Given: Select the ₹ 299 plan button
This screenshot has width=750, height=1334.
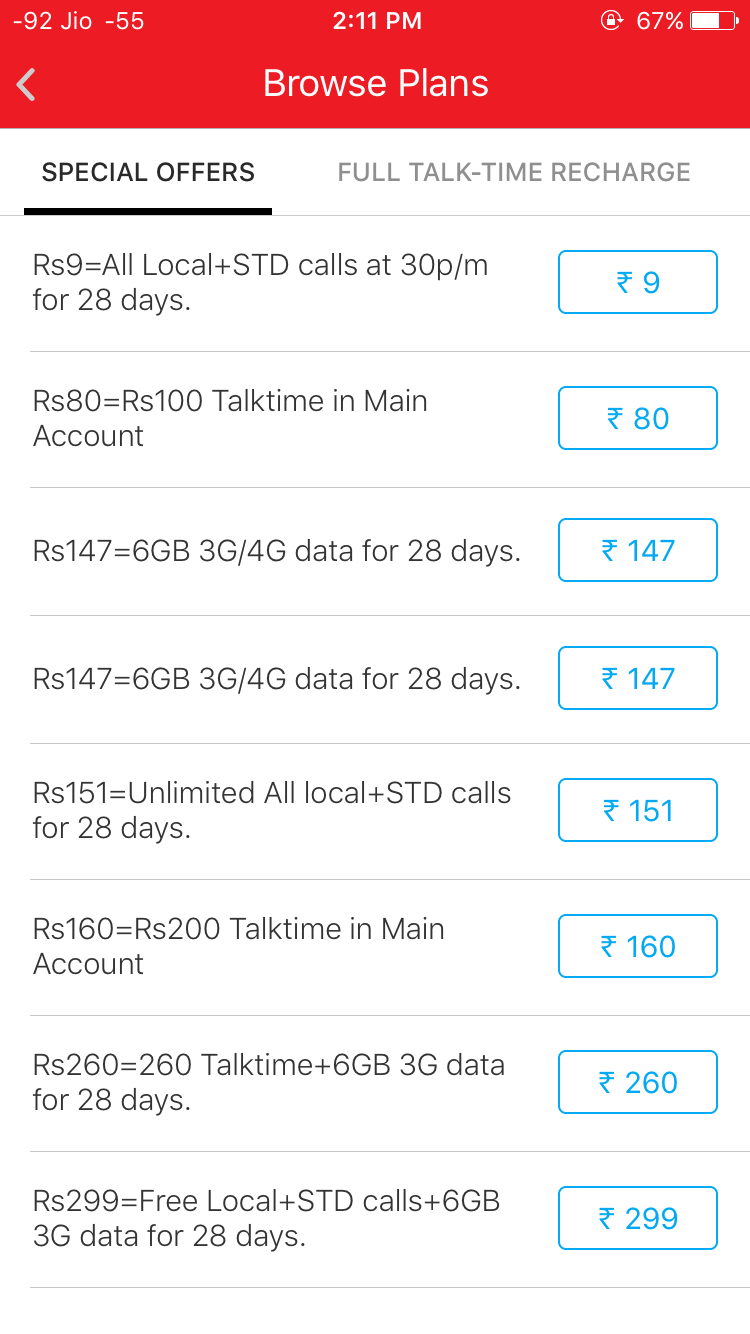Looking at the screenshot, I should click(637, 1218).
